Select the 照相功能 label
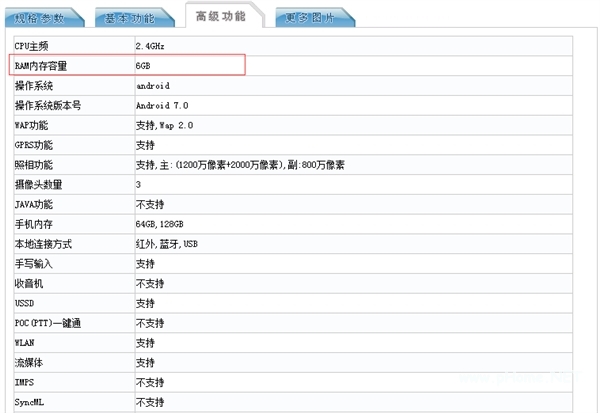Image resolution: width=600 pixels, height=413 pixels. pyautogui.click(x=34, y=165)
